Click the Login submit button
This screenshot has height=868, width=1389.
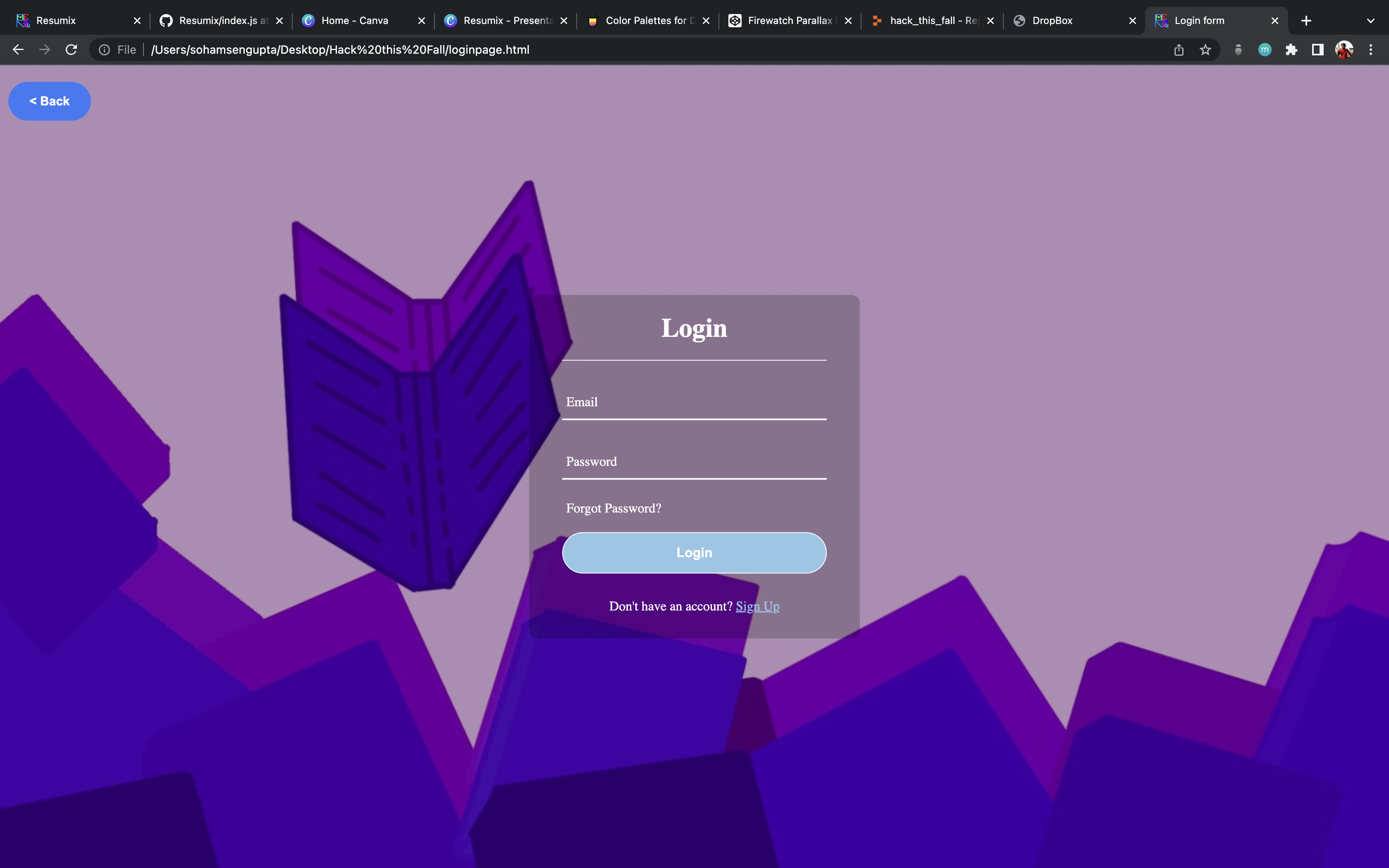(x=694, y=552)
